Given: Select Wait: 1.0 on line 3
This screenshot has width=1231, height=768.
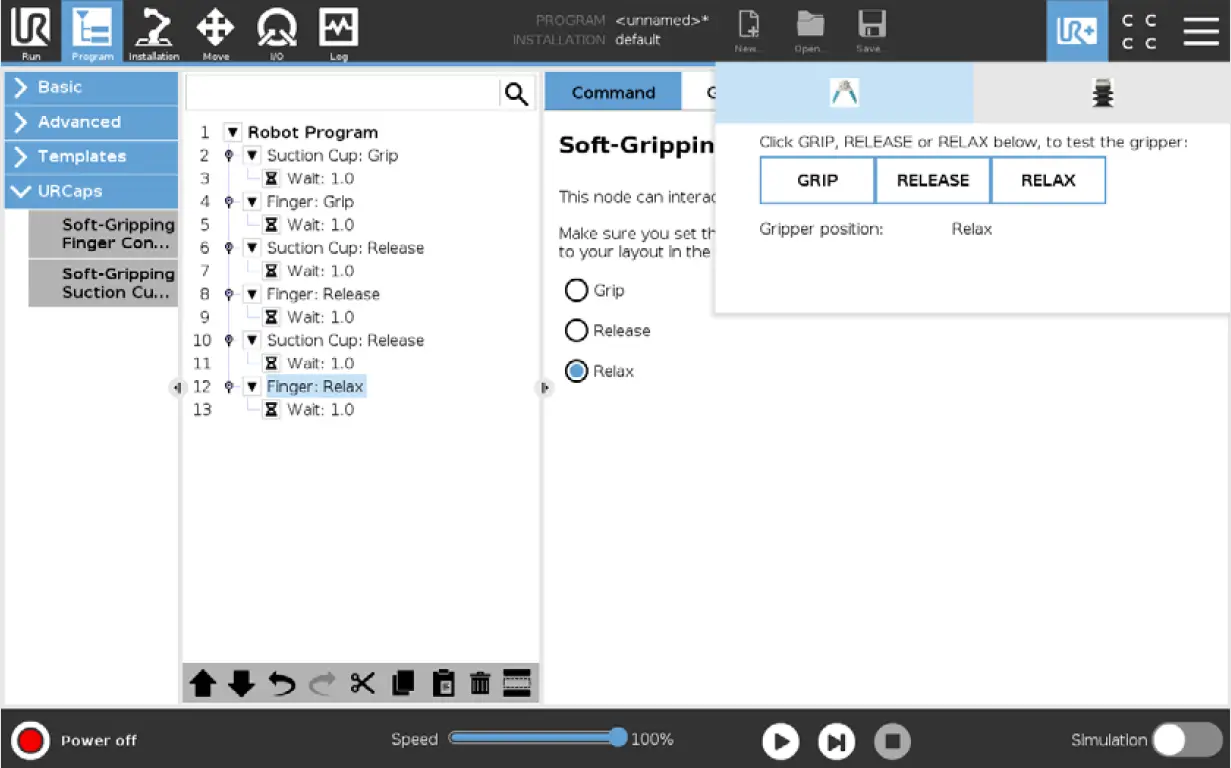Looking at the screenshot, I should click(x=320, y=179).
